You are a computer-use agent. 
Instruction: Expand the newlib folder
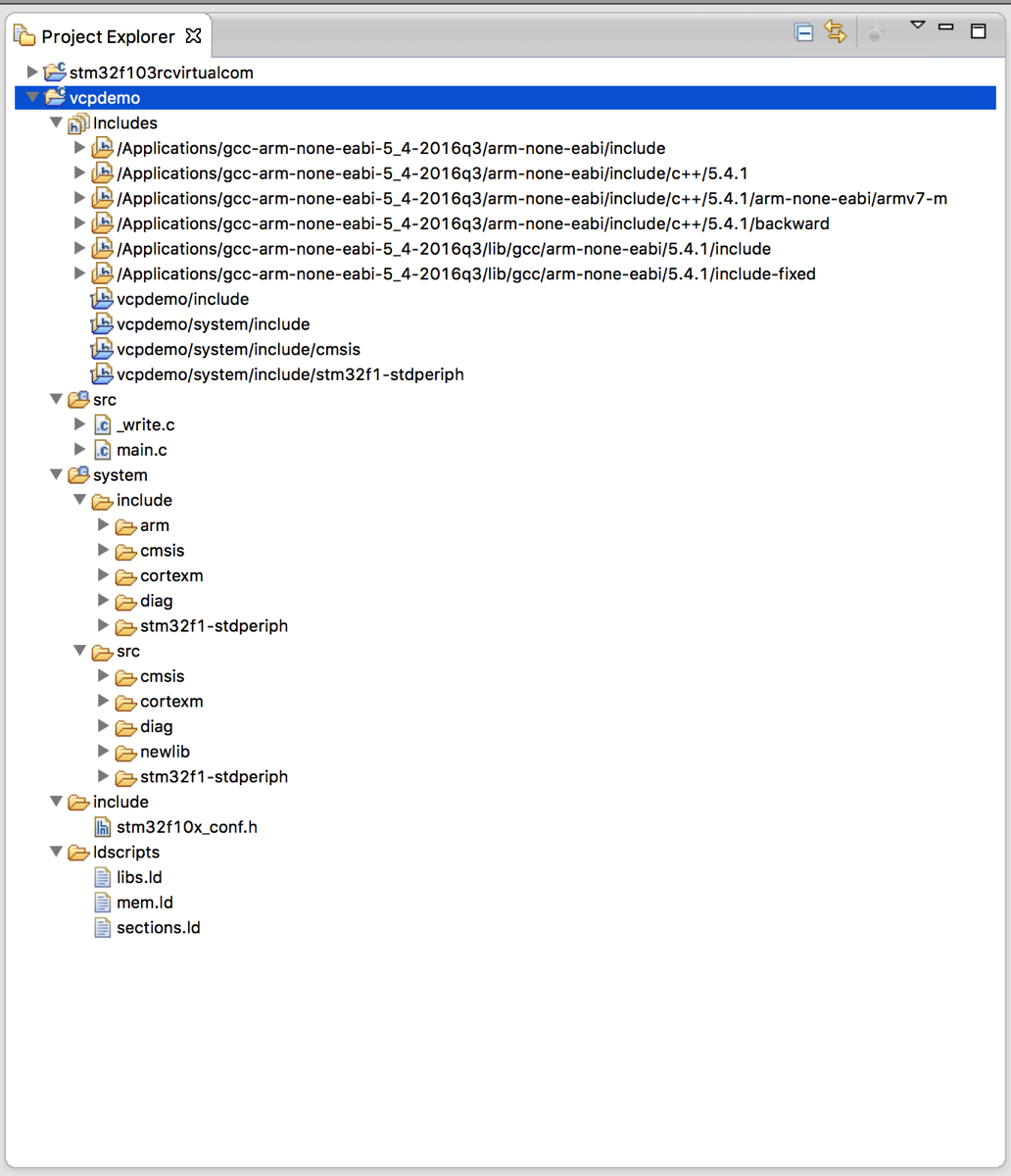point(104,752)
